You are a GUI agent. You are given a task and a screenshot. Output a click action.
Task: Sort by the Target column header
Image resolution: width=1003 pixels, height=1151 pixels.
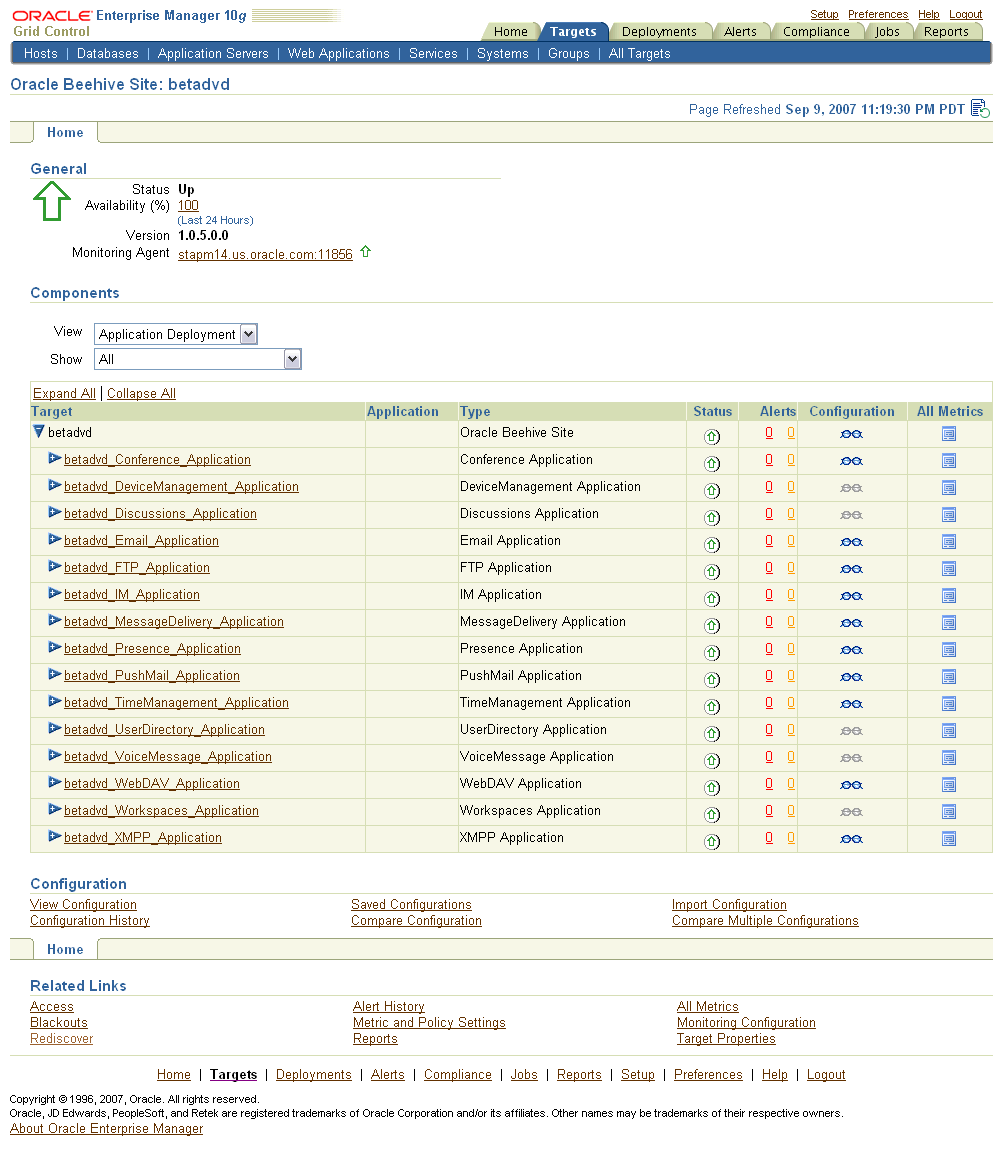click(51, 412)
